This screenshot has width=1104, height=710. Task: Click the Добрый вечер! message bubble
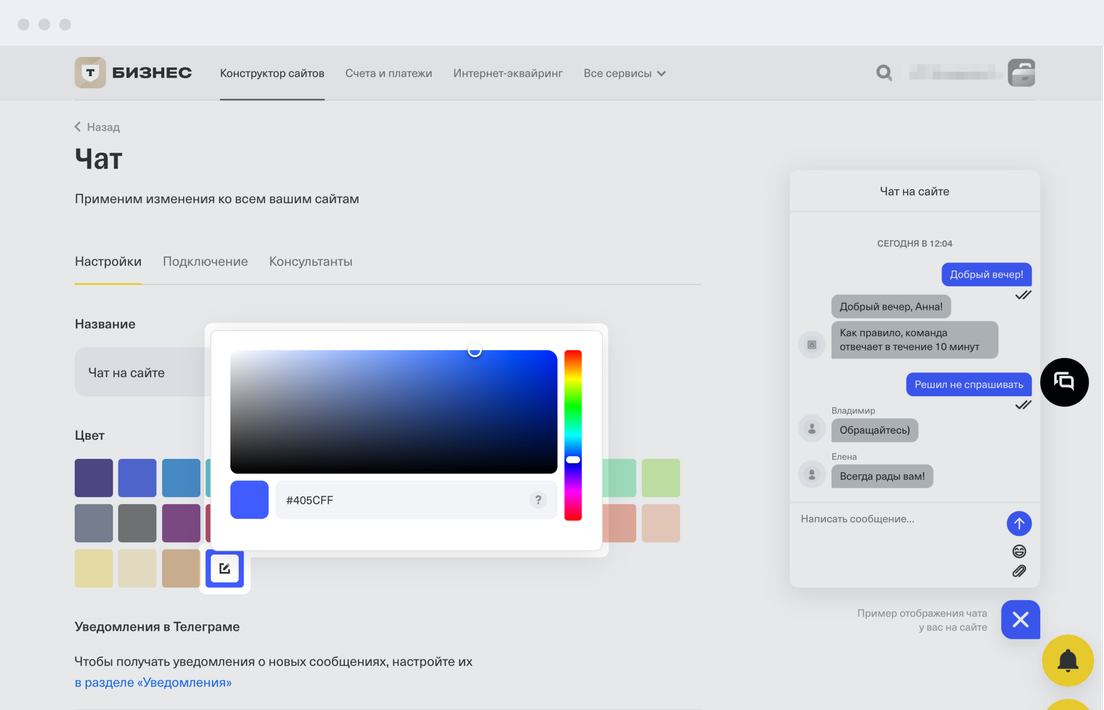pos(986,274)
